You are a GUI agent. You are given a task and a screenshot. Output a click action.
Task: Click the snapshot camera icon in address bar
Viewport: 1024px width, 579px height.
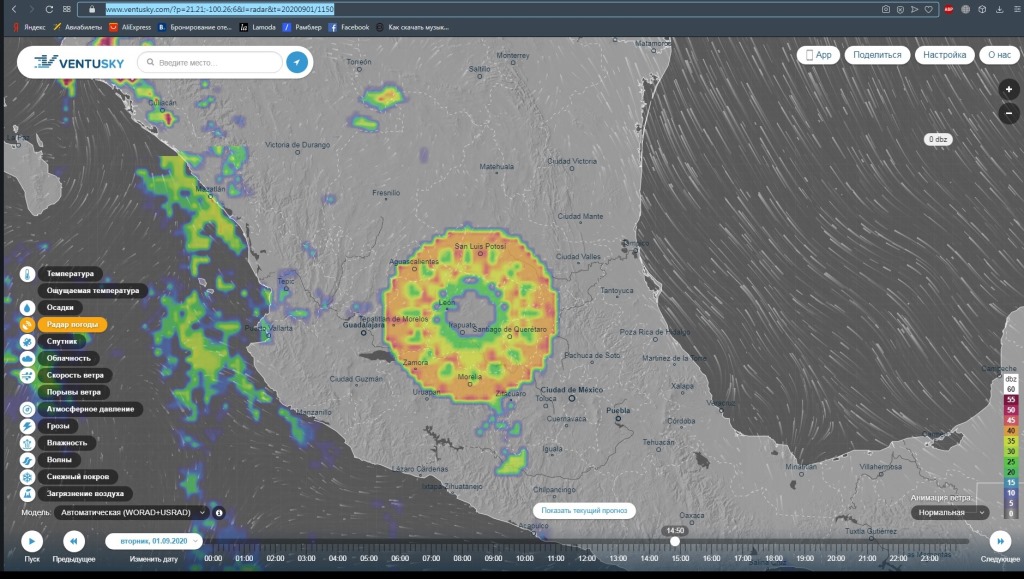click(886, 9)
